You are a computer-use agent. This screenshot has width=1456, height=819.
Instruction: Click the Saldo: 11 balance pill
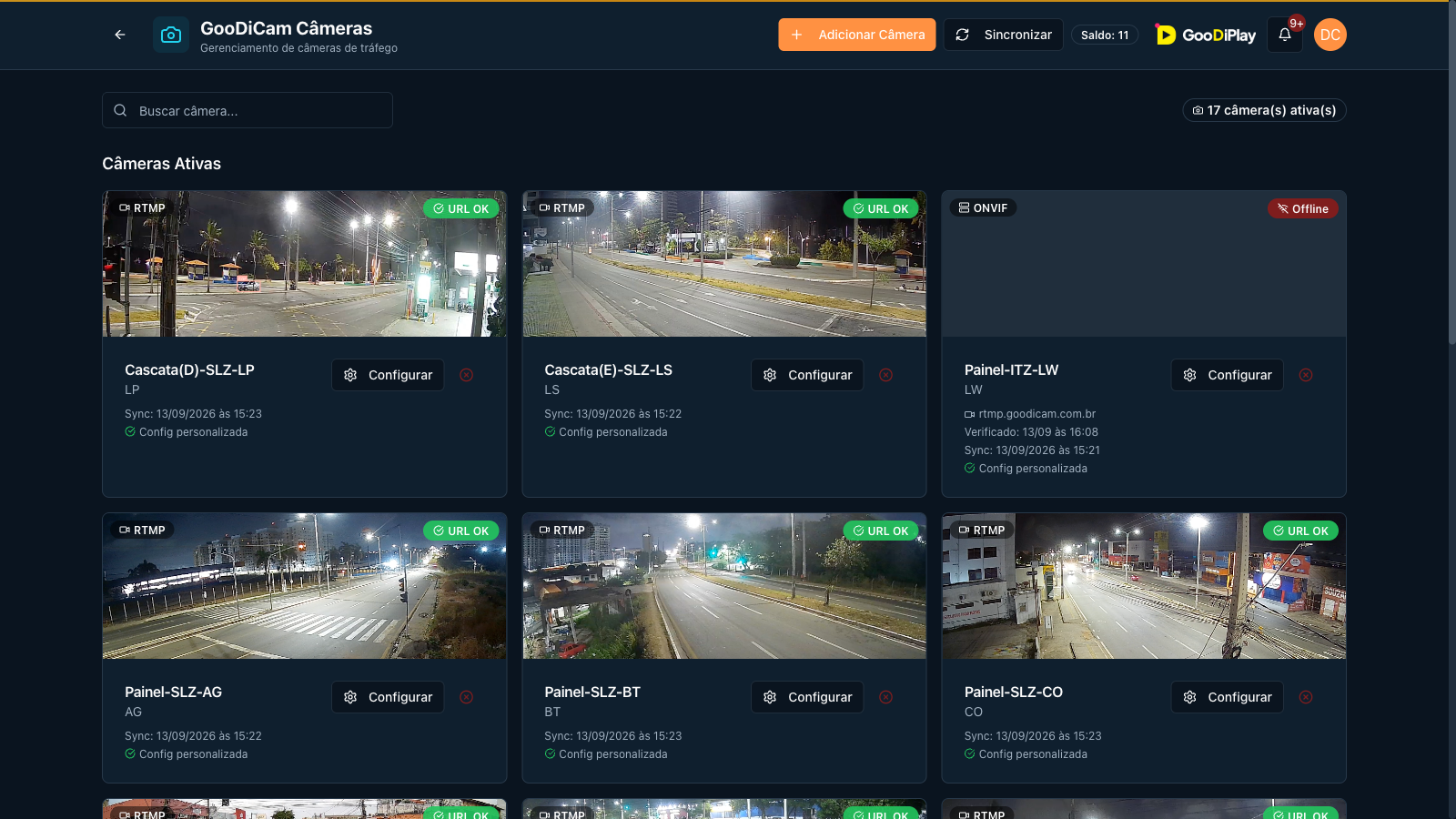click(1105, 35)
